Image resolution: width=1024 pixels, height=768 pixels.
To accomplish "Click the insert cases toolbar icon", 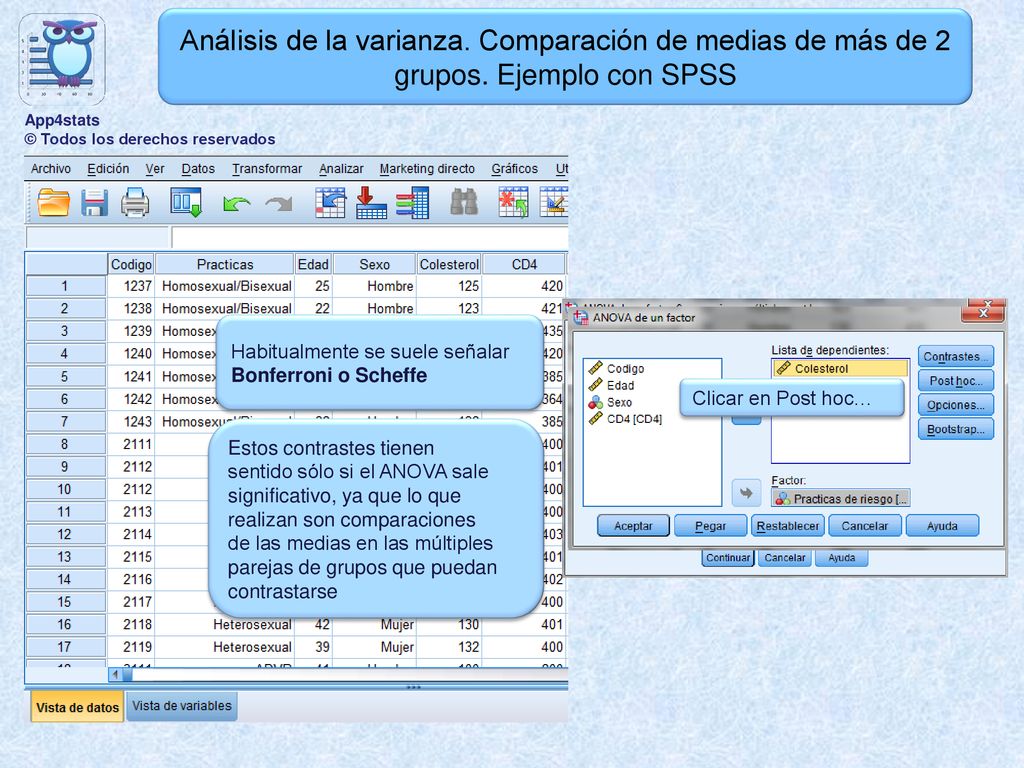I will pyautogui.click(x=513, y=202).
